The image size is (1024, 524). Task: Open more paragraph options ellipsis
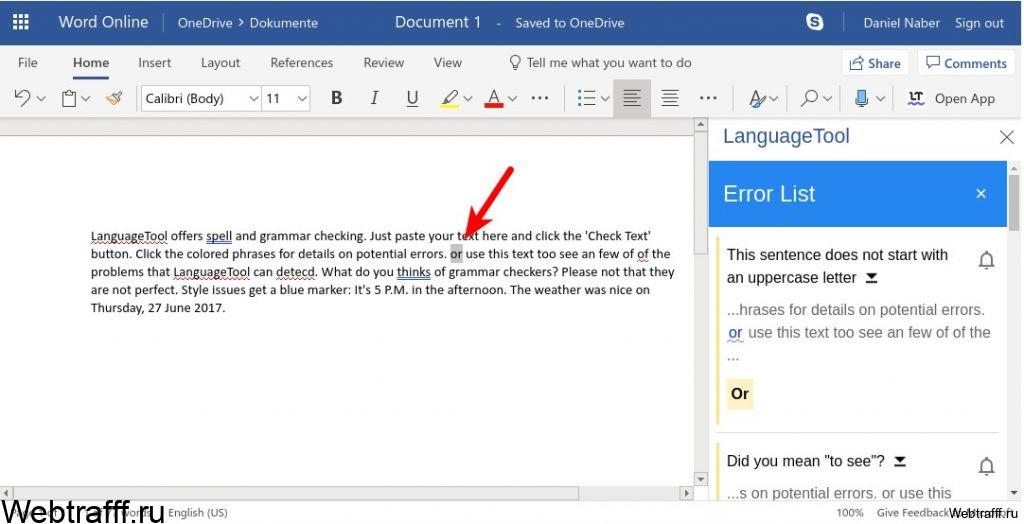pos(708,99)
